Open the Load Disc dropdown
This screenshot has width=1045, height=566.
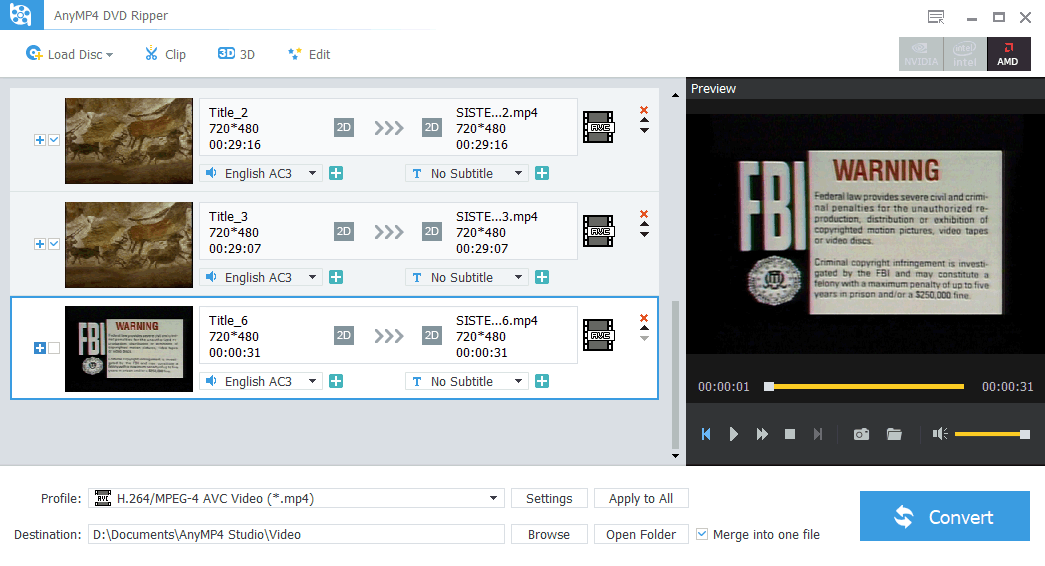click(x=69, y=54)
